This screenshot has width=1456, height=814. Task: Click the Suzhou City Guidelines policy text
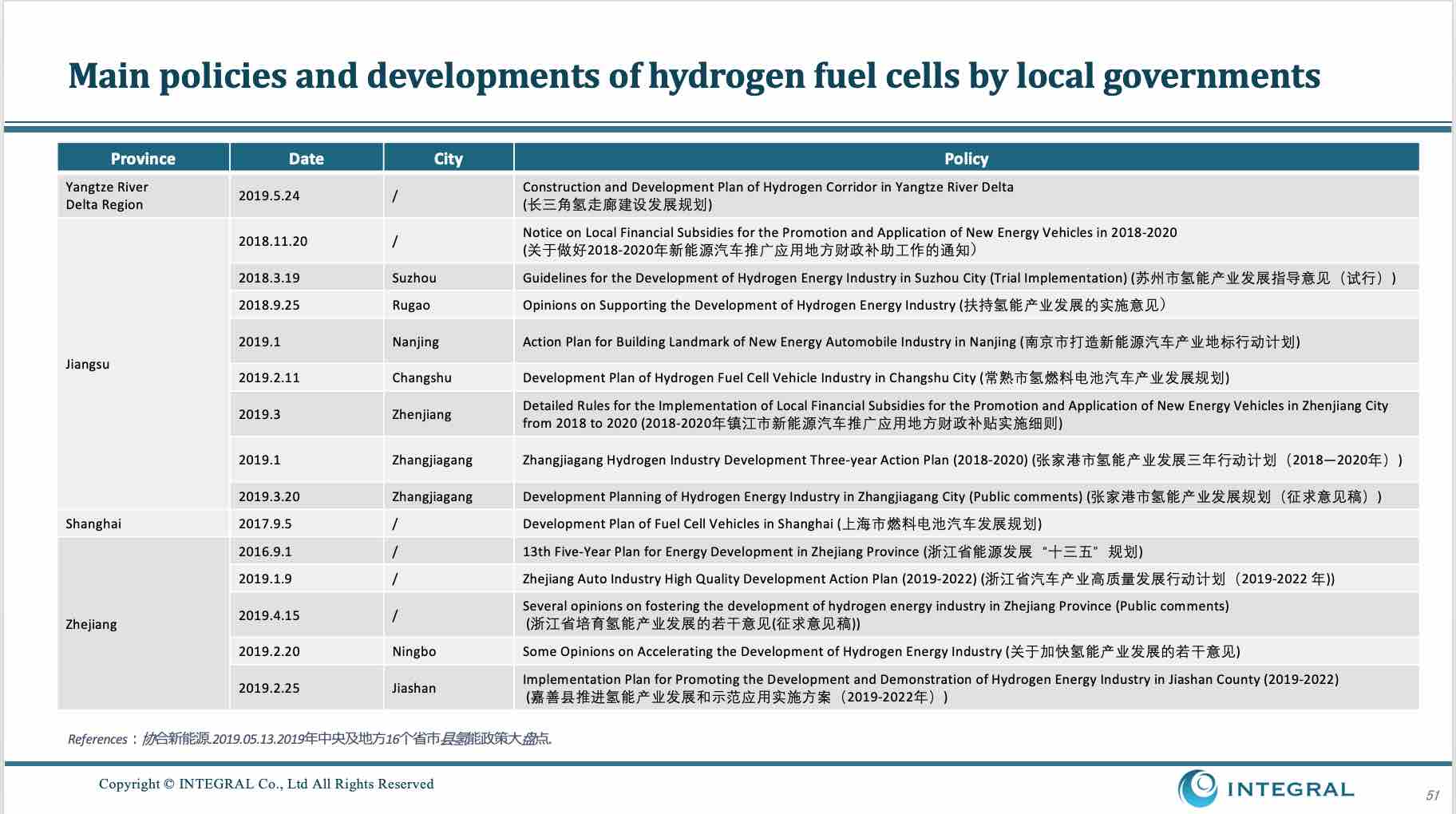point(959,278)
